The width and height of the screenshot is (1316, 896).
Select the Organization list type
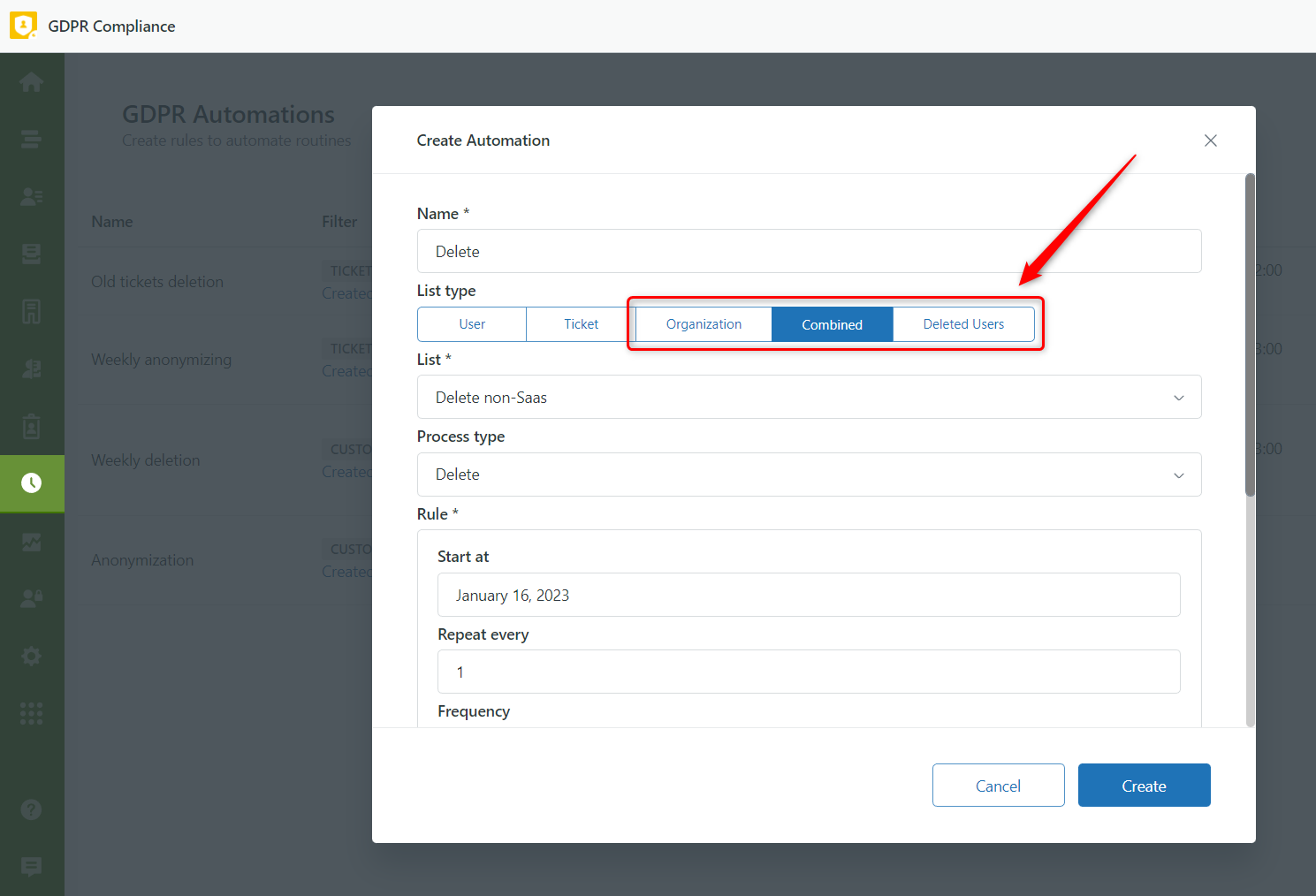704,324
